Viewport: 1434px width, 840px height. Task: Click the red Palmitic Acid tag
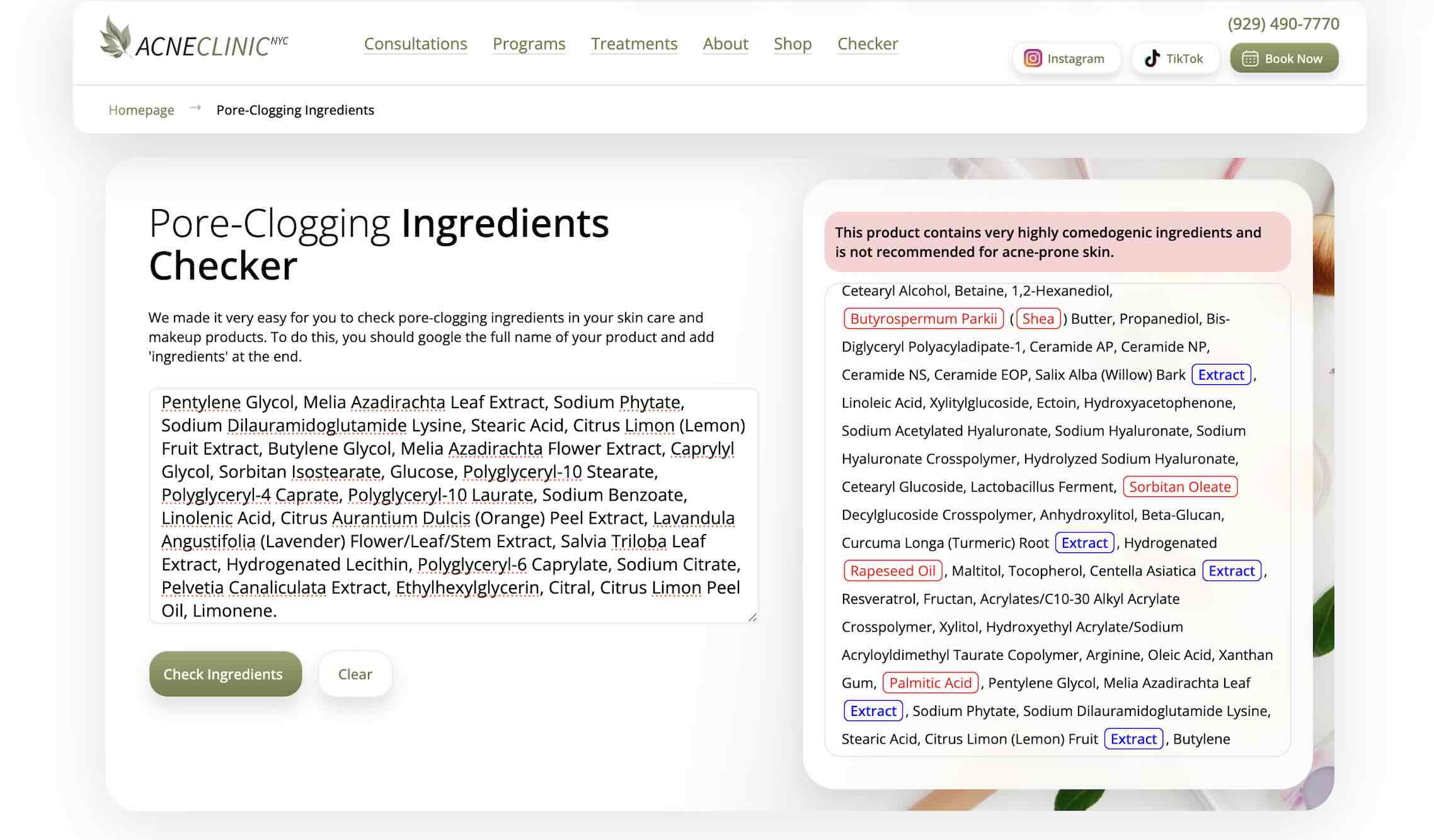[930, 683]
